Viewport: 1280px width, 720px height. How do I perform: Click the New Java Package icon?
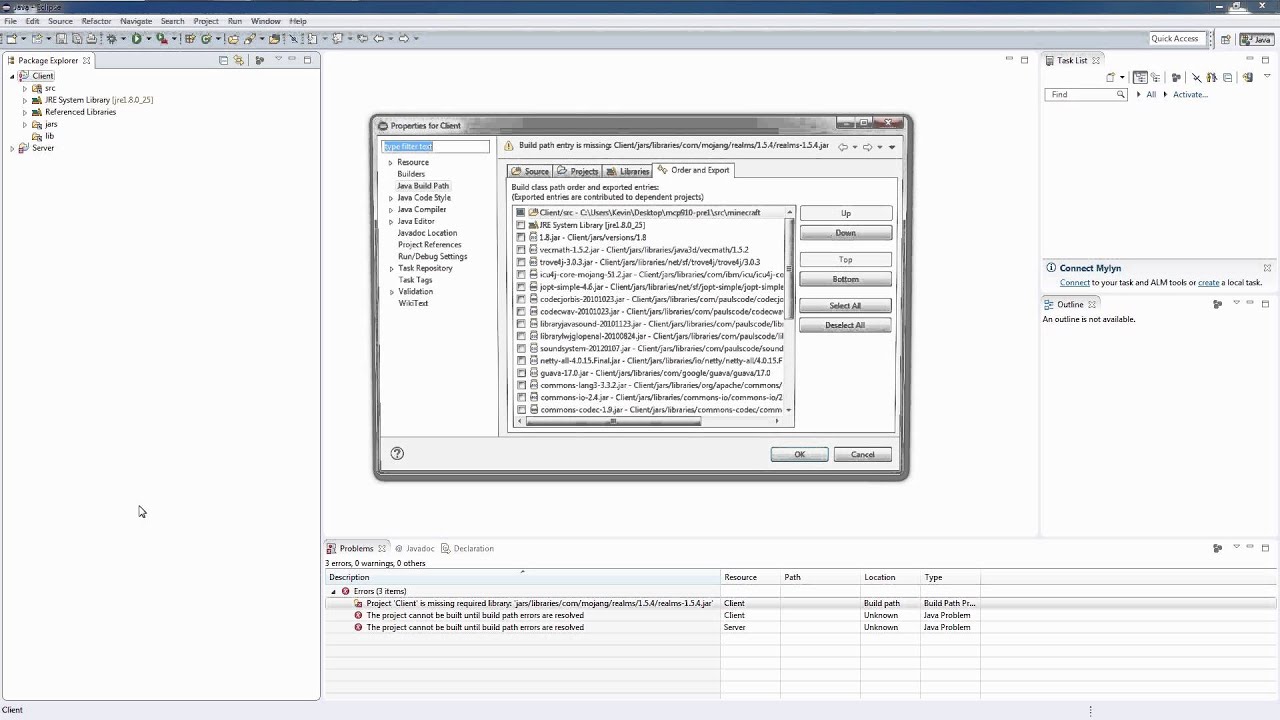190,39
